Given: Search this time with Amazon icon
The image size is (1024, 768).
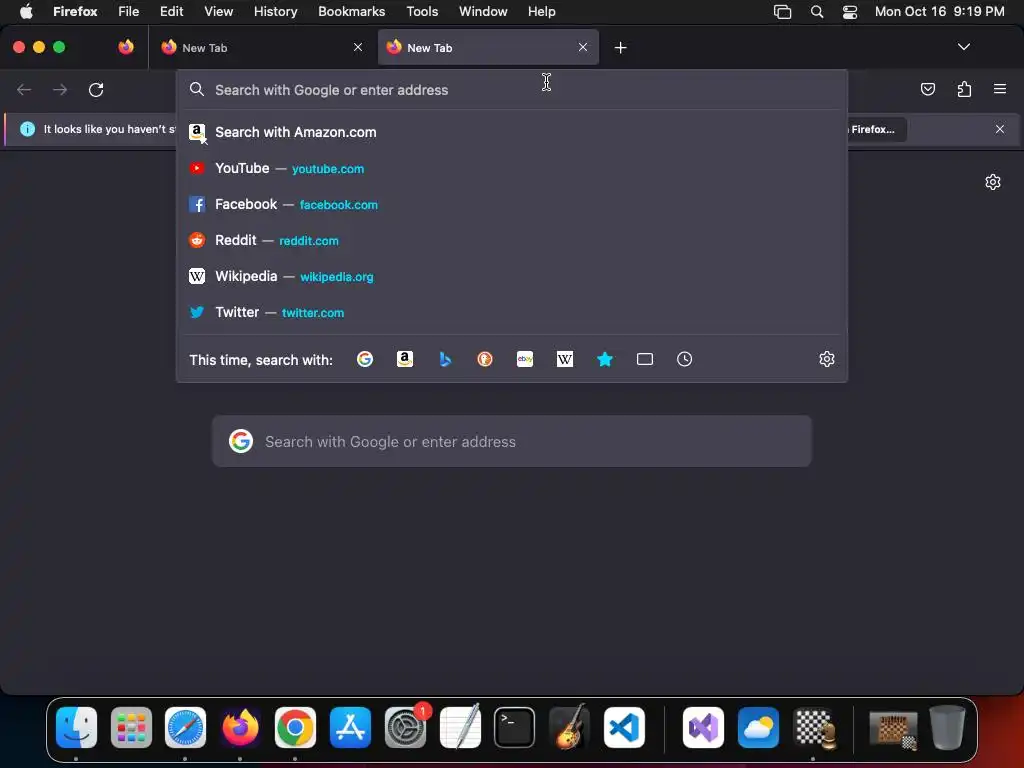Looking at the screenshot, I should 405,359.
